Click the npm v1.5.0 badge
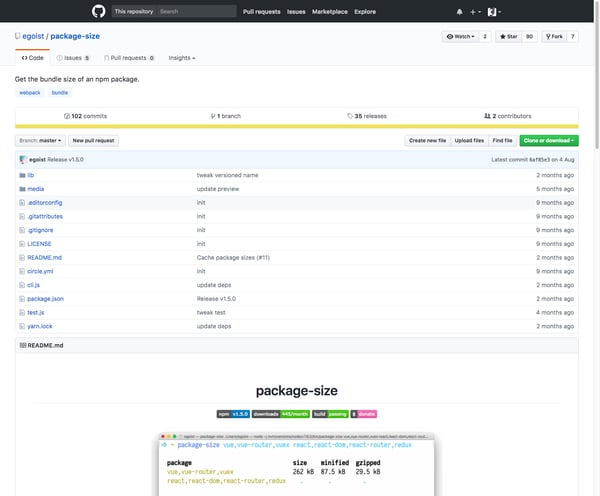 click(x=233, y=414)
